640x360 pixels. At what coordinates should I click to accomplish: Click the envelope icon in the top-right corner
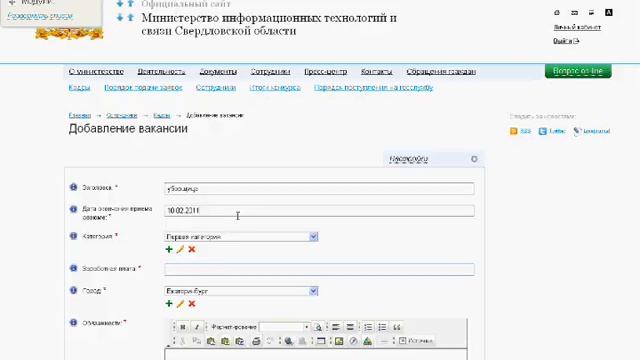tap(574, 13)
